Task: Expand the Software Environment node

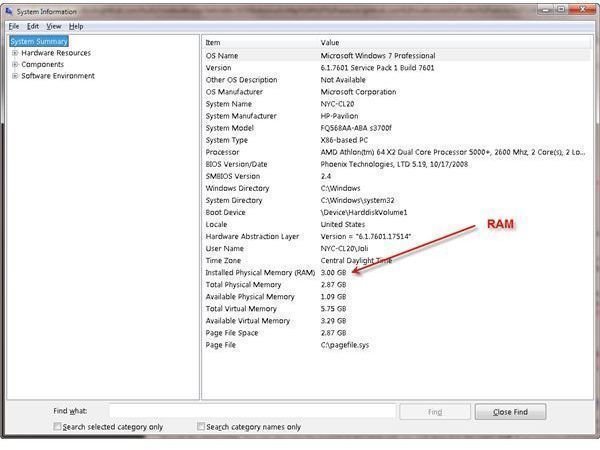Action: (15, 76)
